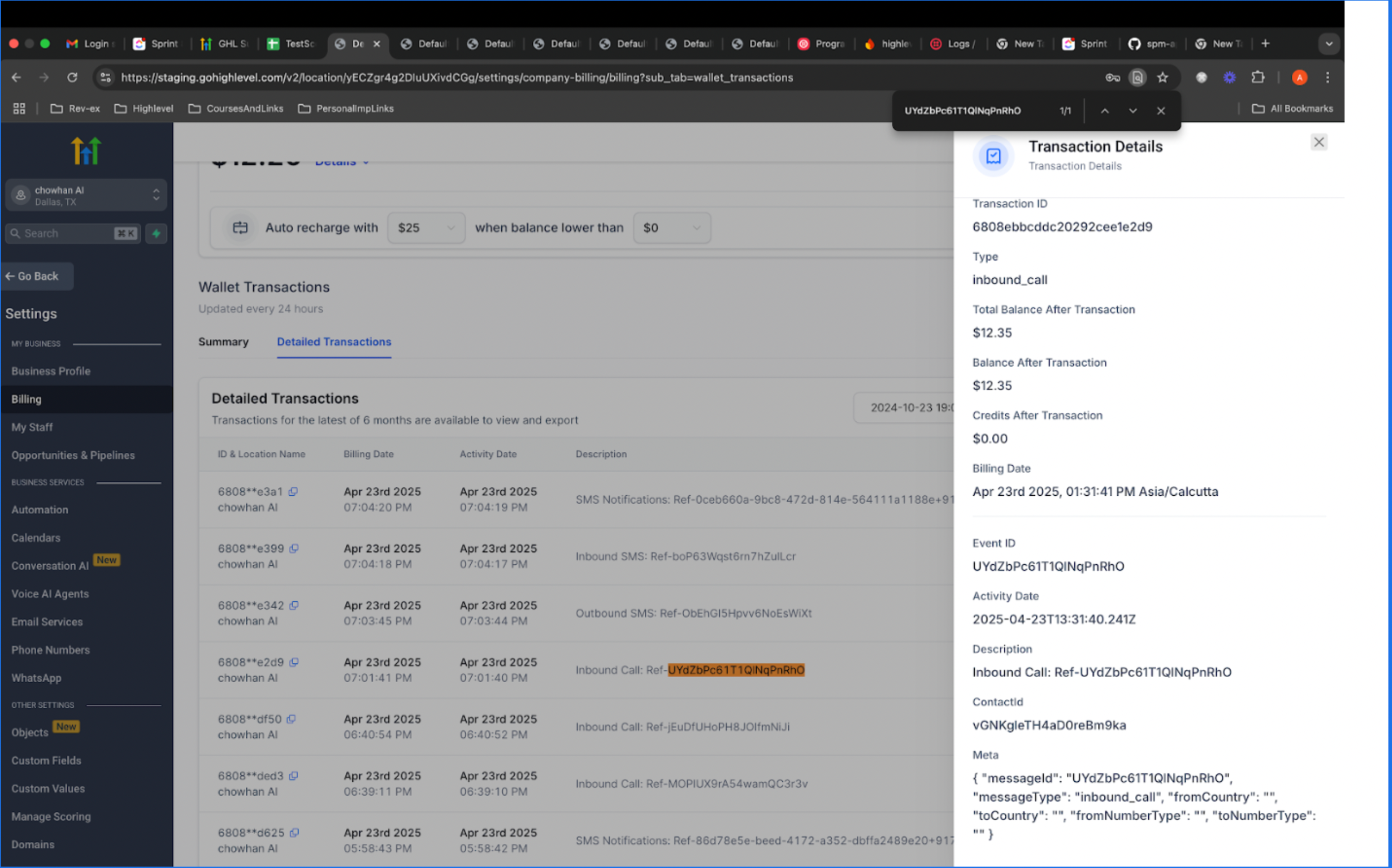Open Domains settings

33,845
